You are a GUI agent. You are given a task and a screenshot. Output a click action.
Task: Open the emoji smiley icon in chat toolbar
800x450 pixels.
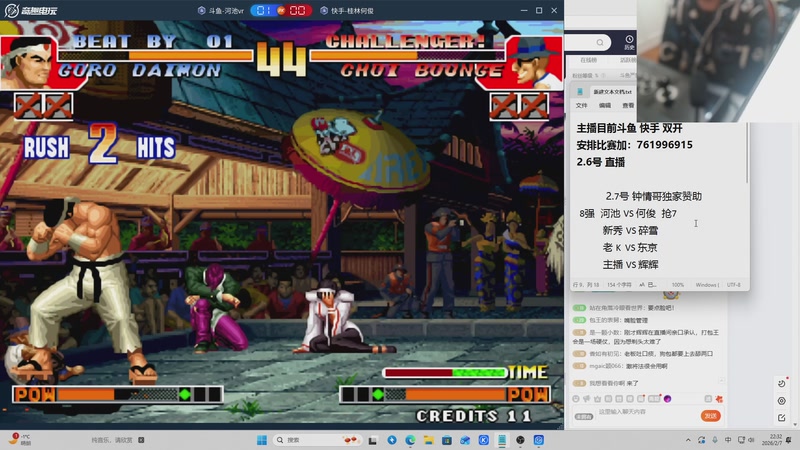click(x=576, y=398)
